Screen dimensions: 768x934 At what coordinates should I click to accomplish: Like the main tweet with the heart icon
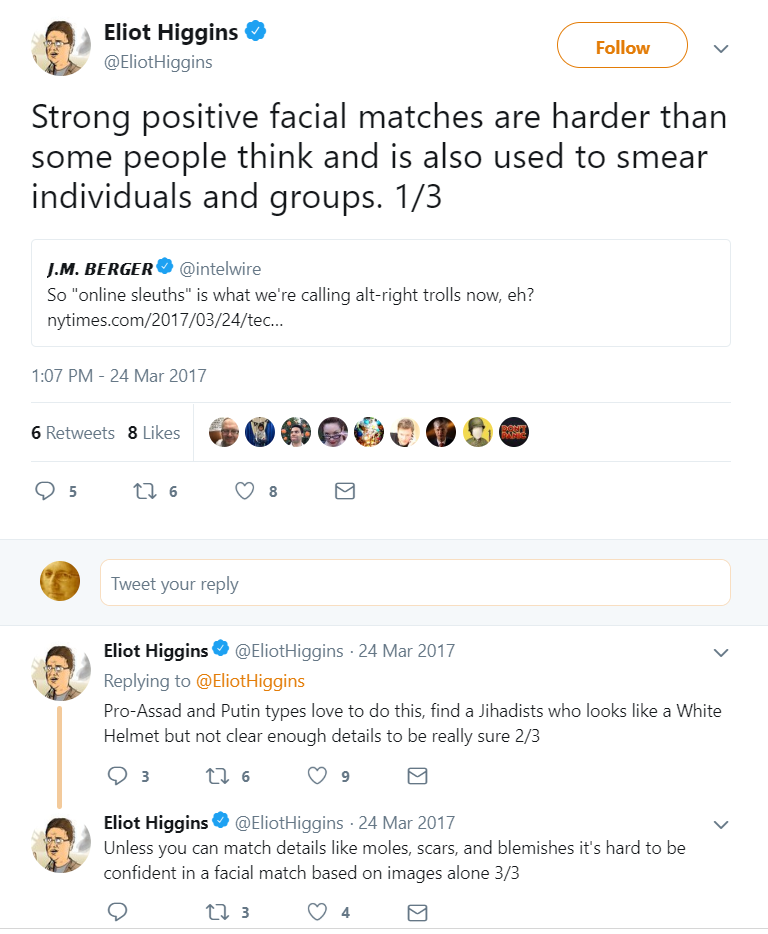[244, 491]
